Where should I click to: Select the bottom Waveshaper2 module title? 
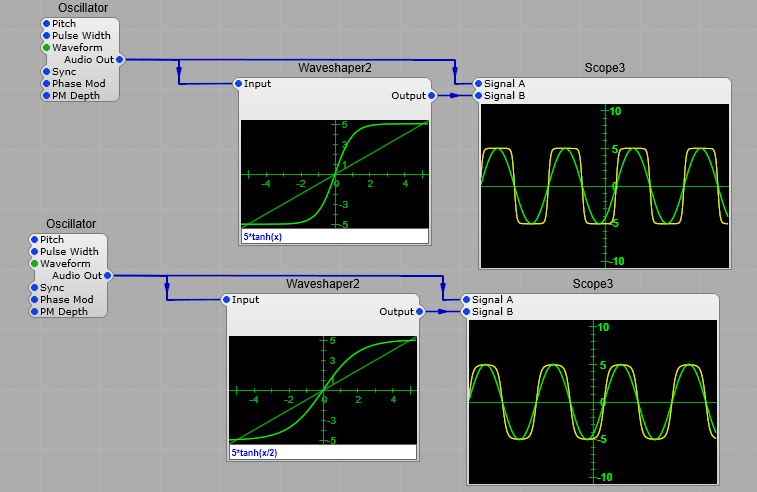(x=322, y=284)
